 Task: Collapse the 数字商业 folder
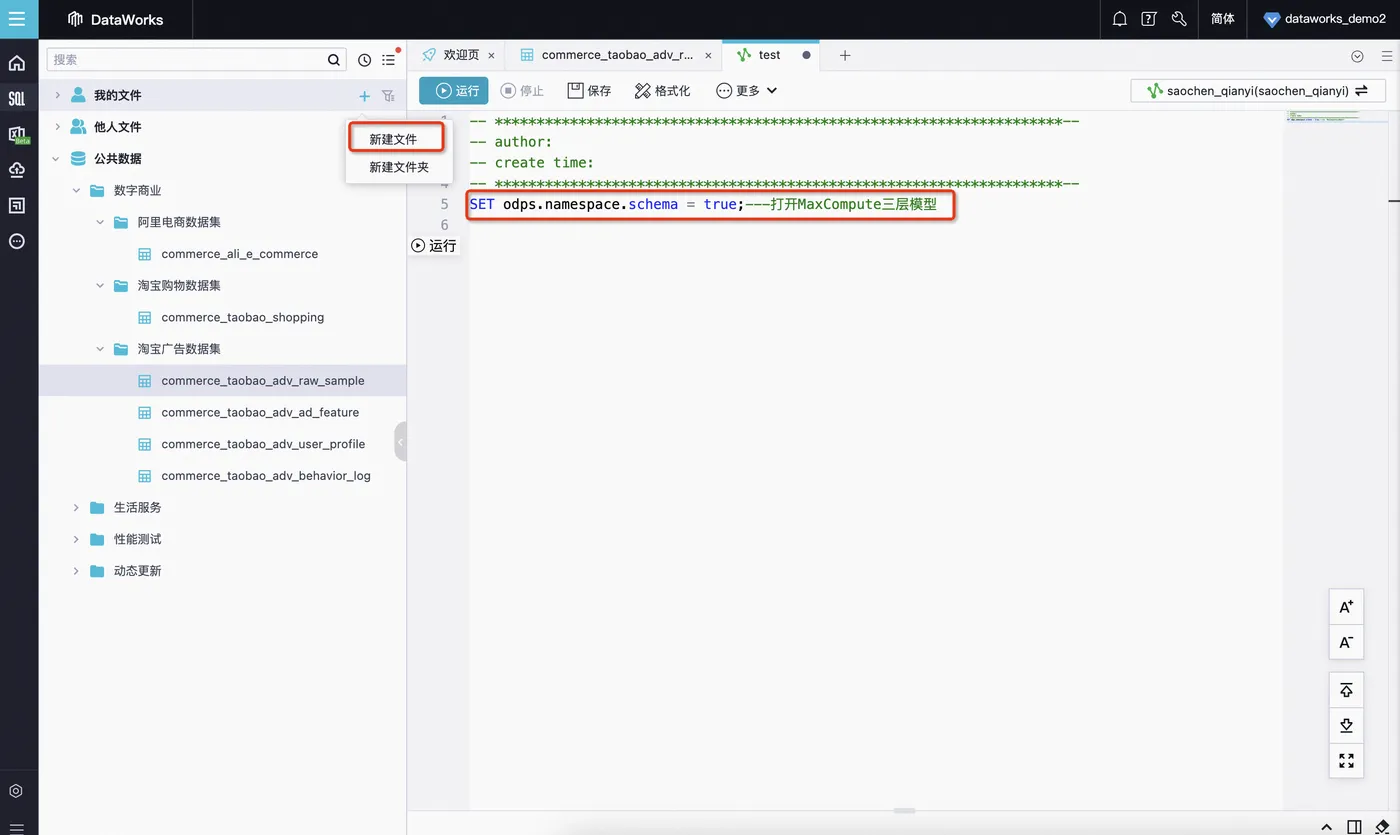(x=76, y=190)
